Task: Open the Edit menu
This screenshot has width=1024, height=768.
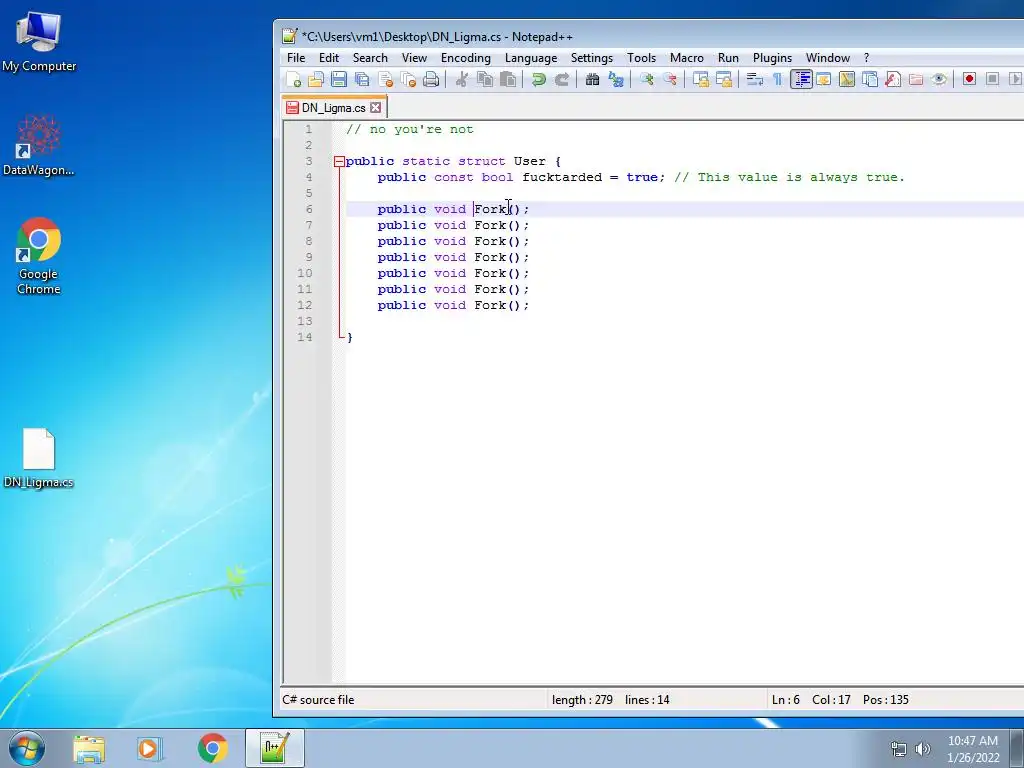Action: click(328, 57)
